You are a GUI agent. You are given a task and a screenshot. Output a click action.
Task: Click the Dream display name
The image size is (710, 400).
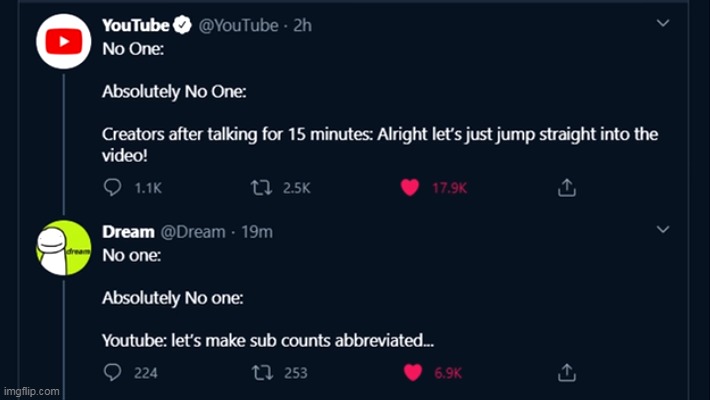point(128,232)
